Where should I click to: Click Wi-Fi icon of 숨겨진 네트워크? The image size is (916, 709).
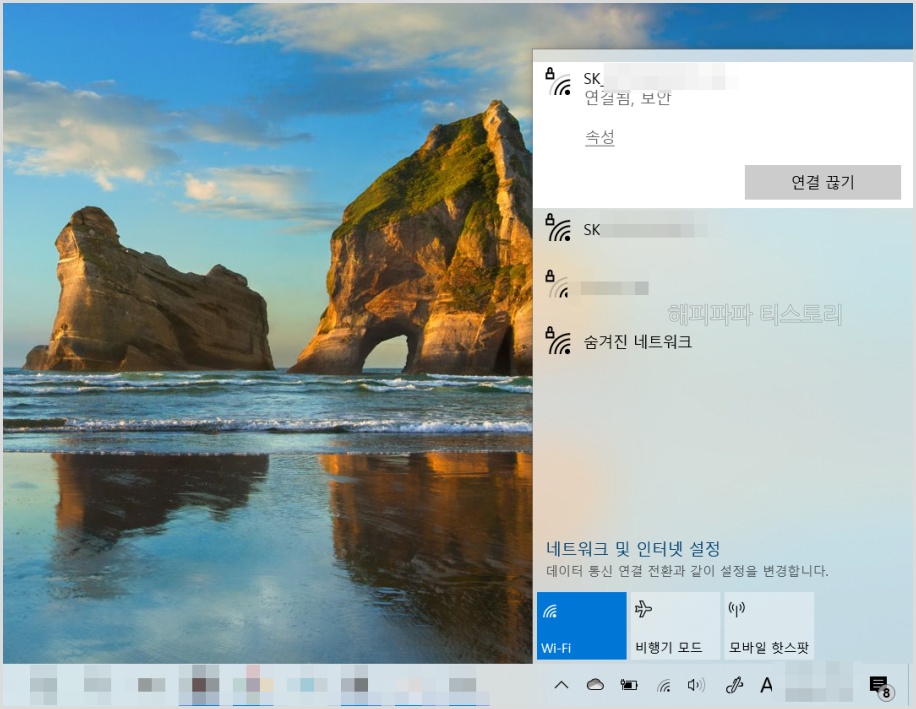[x=559, y=342]
